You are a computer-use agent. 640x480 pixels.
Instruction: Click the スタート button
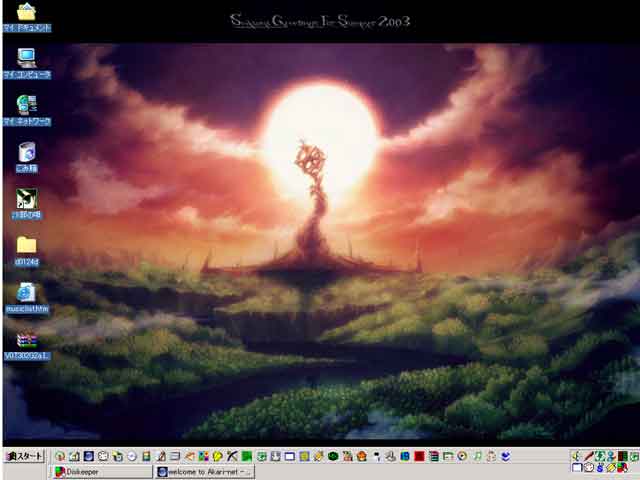click(25, 457)
